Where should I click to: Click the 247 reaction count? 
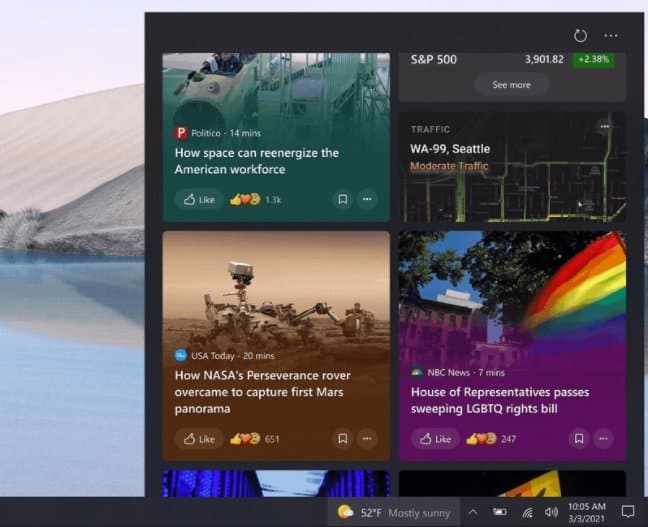508,439
